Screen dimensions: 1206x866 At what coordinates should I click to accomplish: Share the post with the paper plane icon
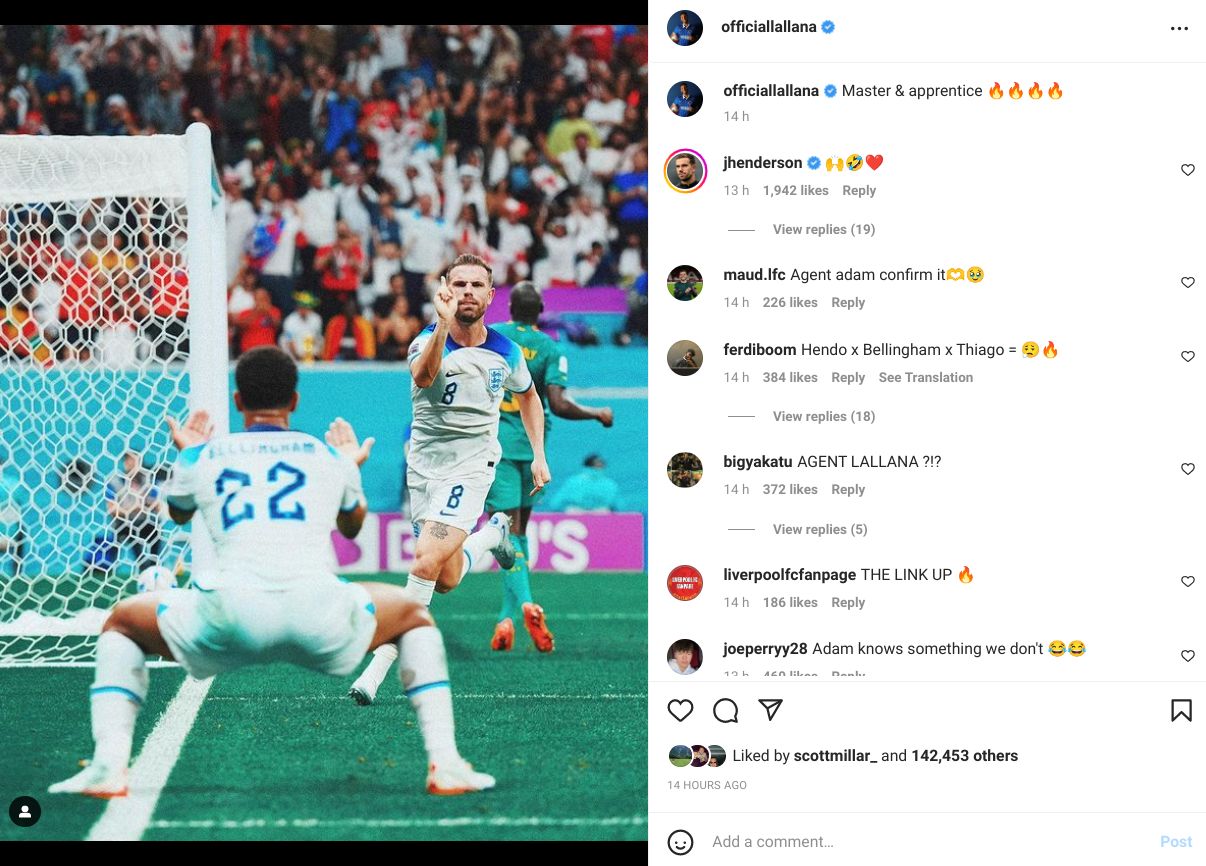tap(770, 710)
